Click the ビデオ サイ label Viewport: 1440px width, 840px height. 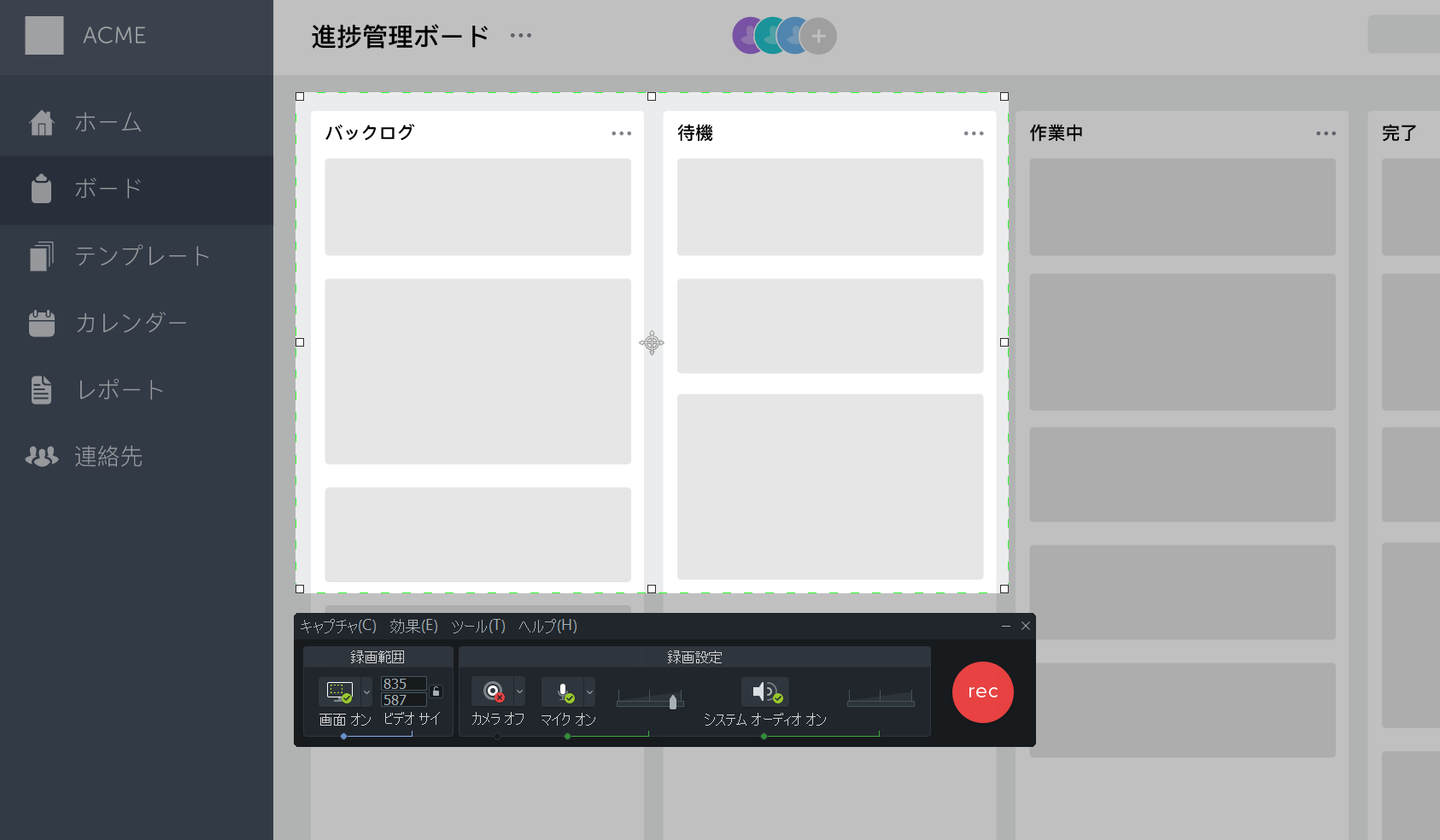point(412,719)
